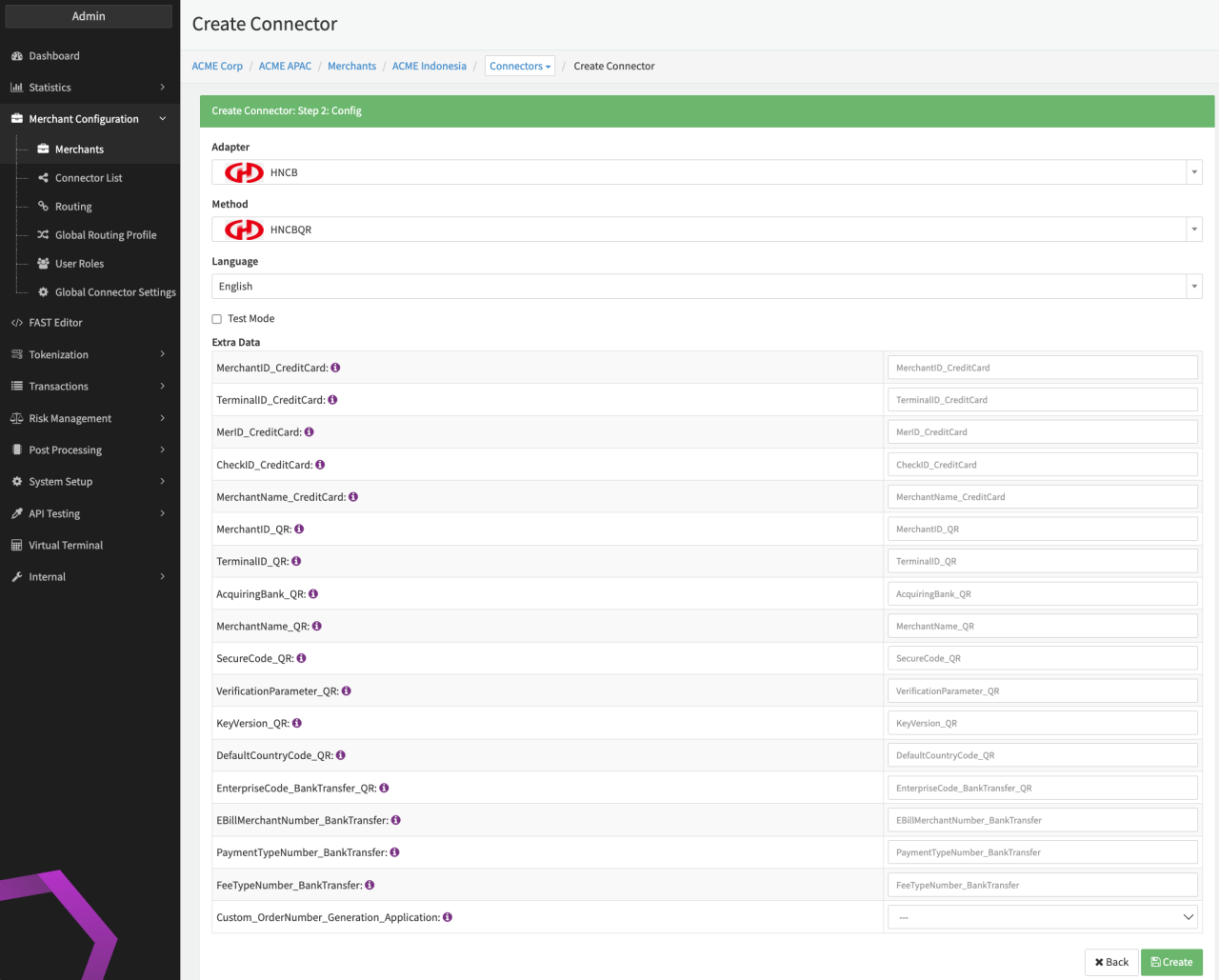Click the Dashboard icon in sidebar

pos(16,56)
